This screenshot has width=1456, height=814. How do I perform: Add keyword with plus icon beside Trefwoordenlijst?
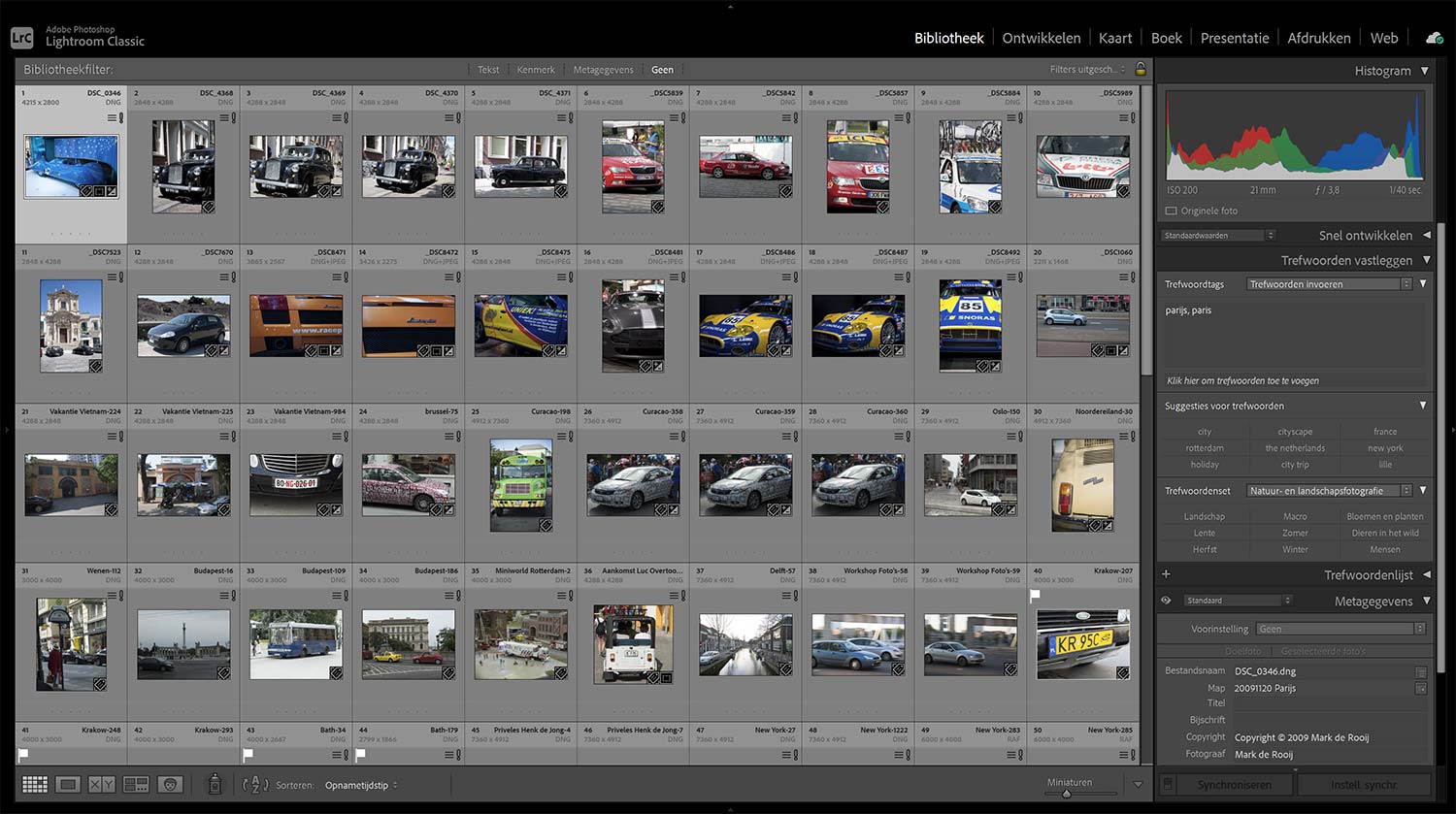1166,574
